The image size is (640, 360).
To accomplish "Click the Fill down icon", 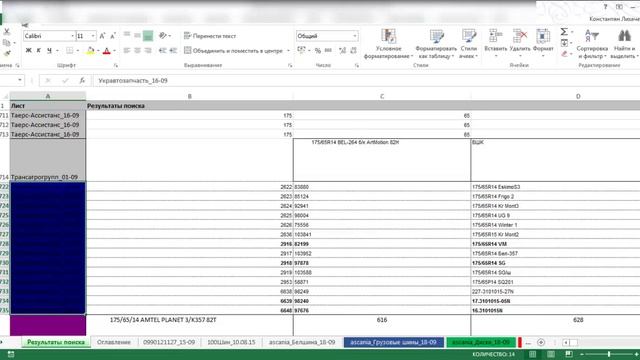I will pos(564,42).
